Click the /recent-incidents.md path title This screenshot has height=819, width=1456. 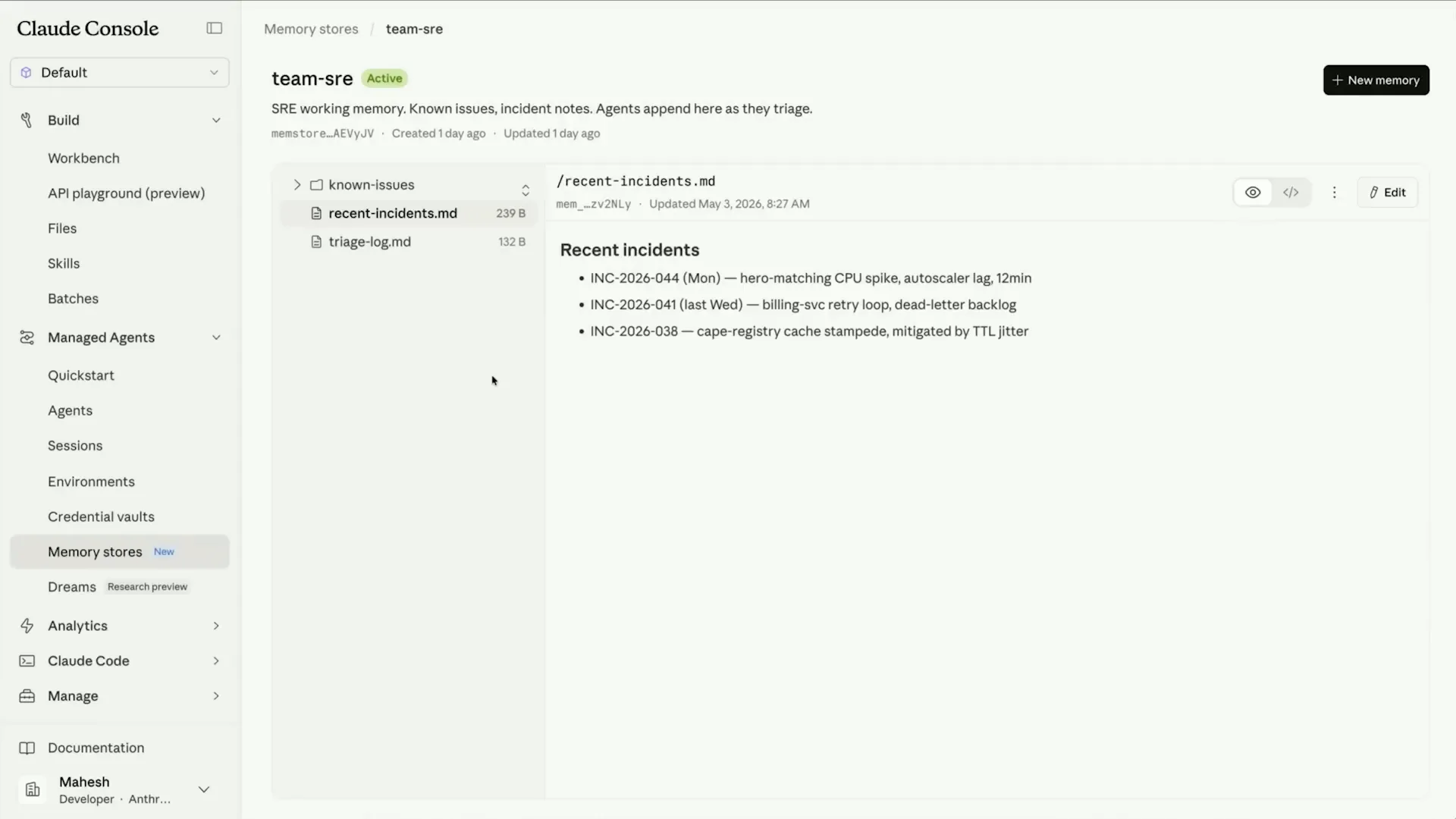click(x=635, y=181)
